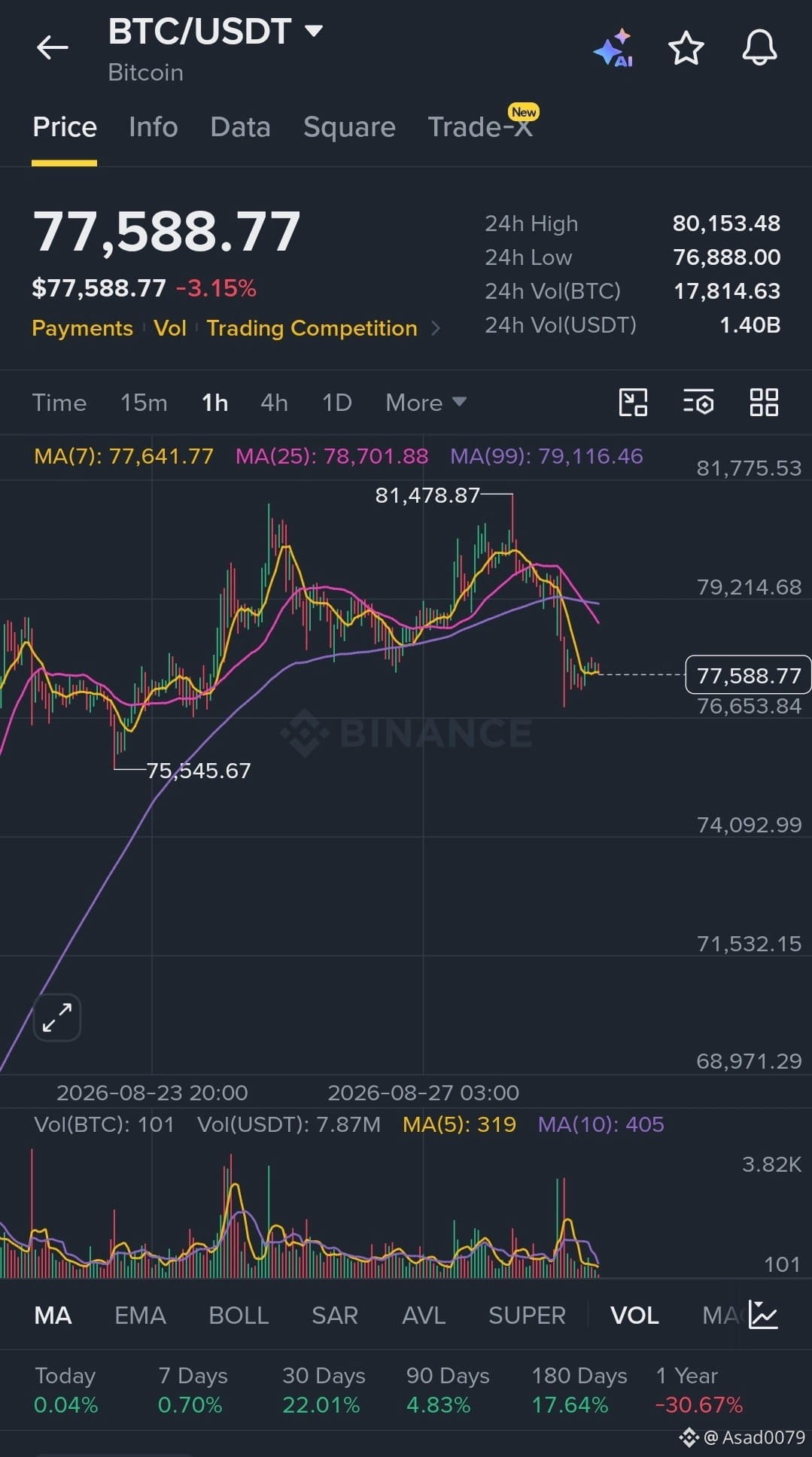The width and height of the screenshot is (812, 1457).
Task: Tap the 24h Vol(BTC) value 17,814.63
Action: pyautogui.click(x=727, y=291)
